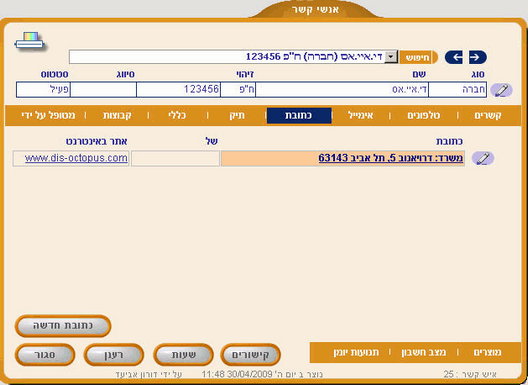Viewport: 528px width, 385px height.
Task: Go to next contact with right arrow
Action: (x=477, y=57)
